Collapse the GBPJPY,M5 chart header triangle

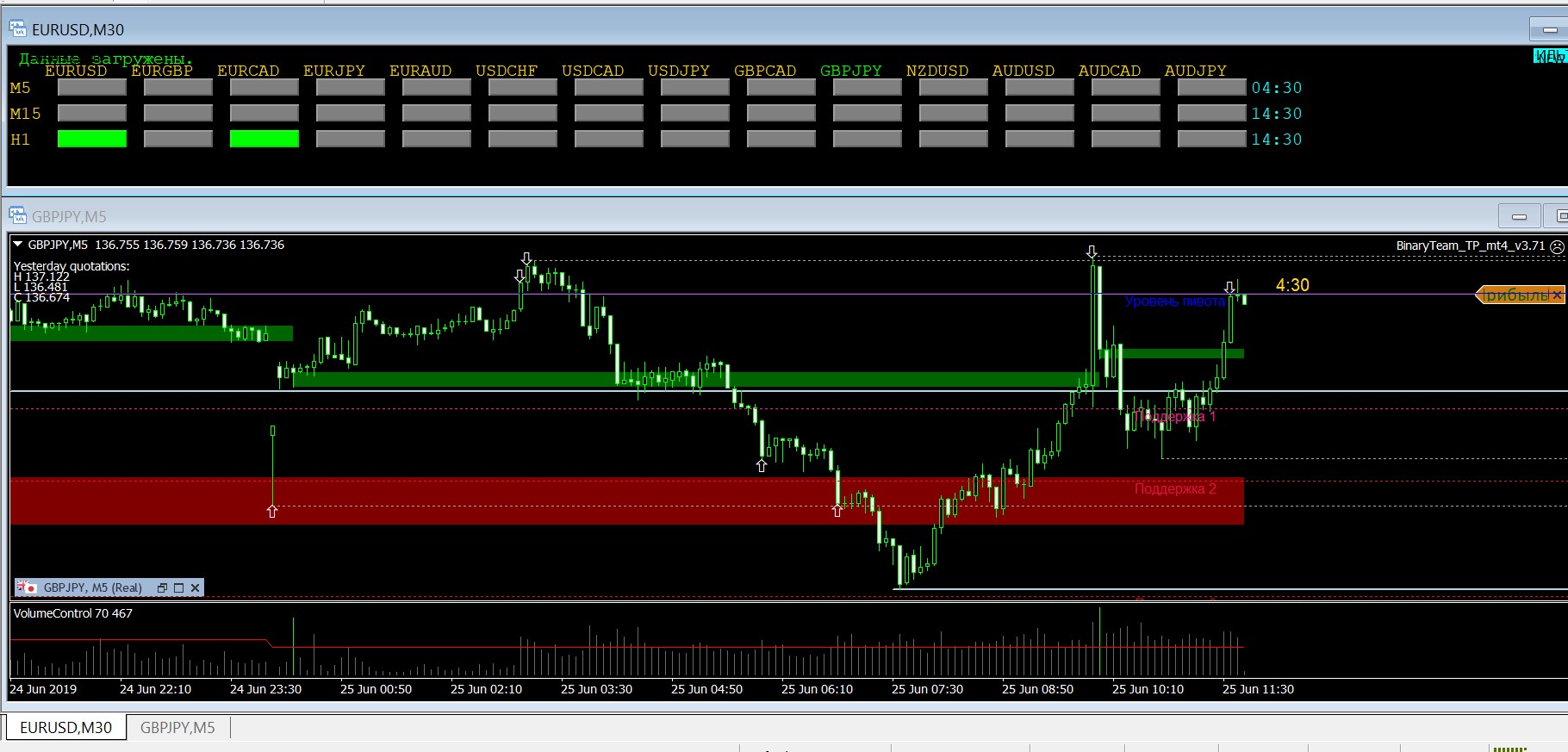(x=18, y=245)
